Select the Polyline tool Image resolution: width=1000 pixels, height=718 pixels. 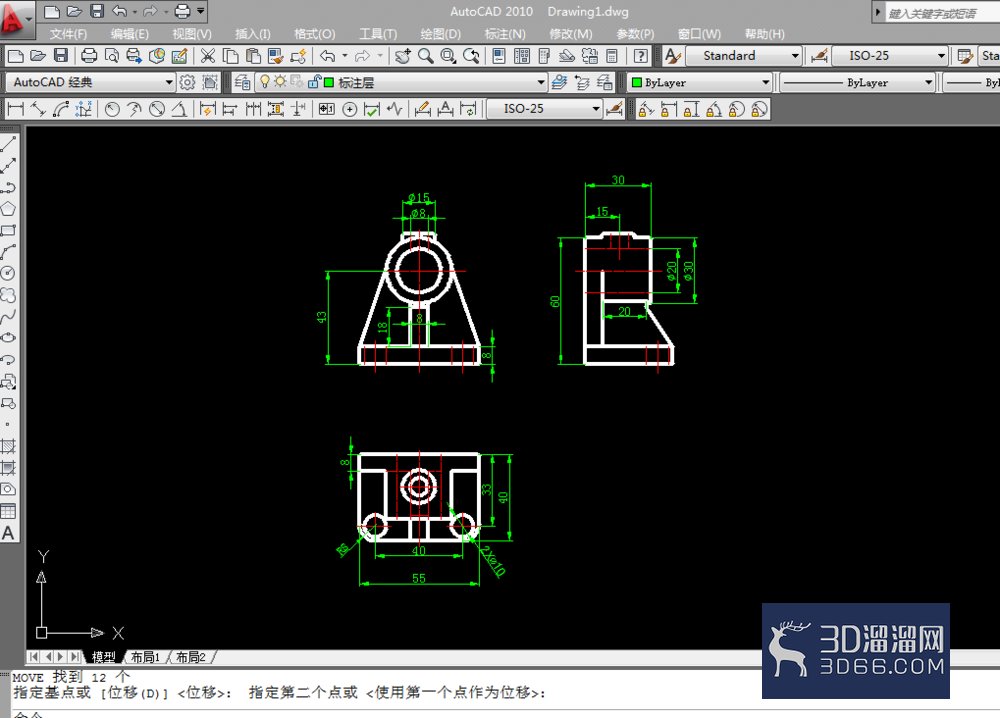(8, 187)
